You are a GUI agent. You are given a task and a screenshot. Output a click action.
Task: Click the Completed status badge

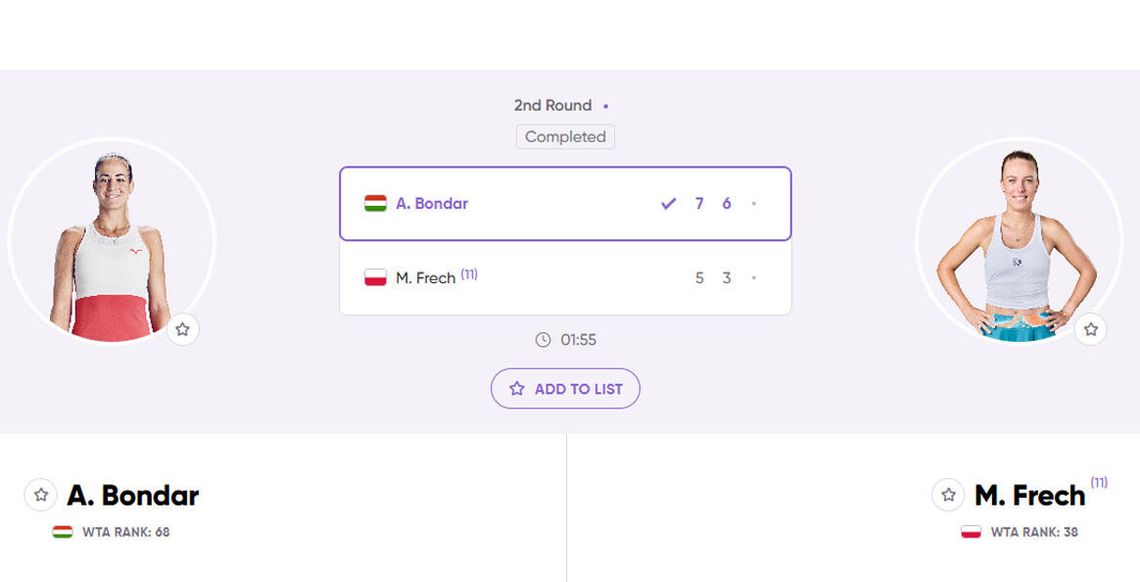pyautogui.click(x=565, y=137)
